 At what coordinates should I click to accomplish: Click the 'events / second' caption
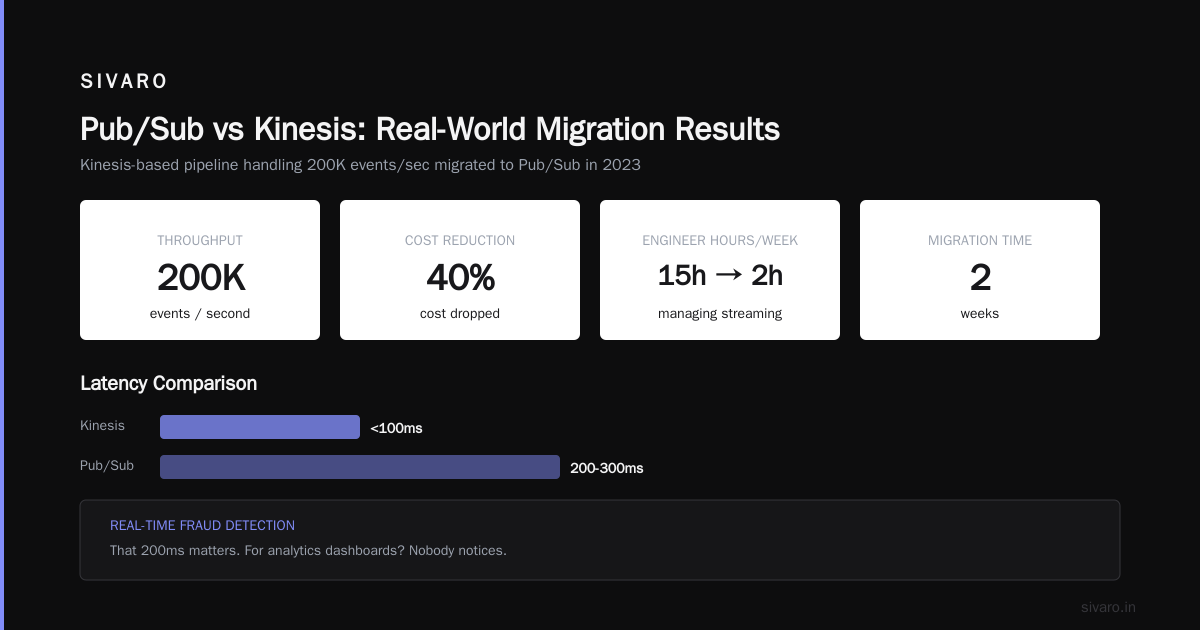point(200,313)
